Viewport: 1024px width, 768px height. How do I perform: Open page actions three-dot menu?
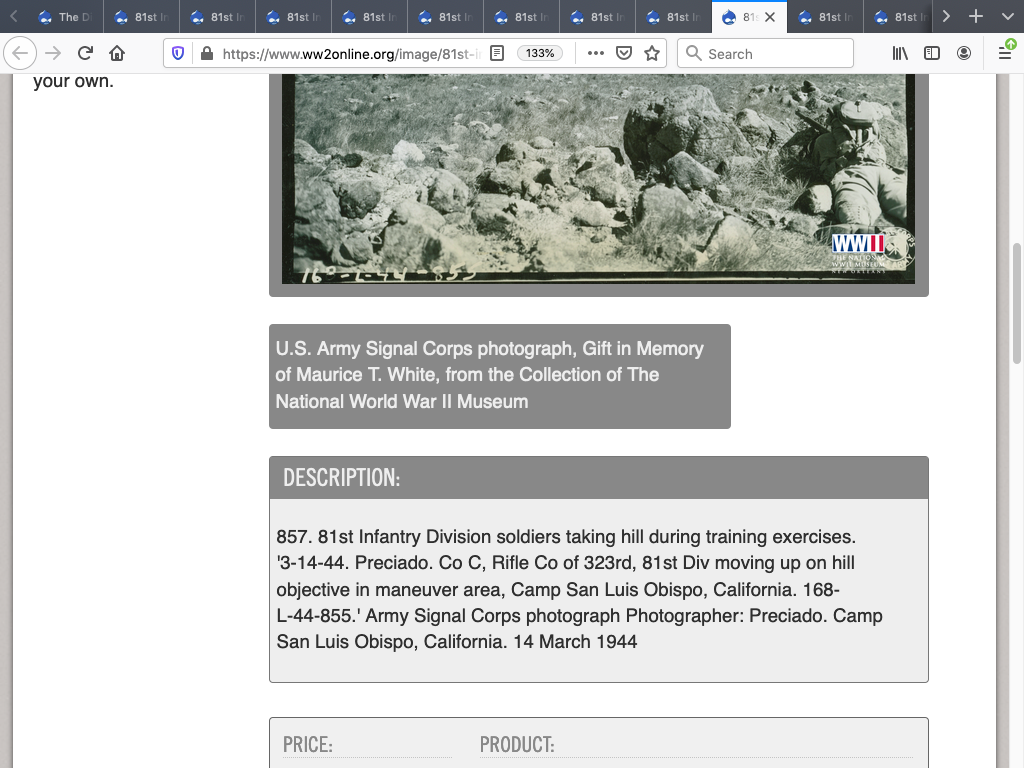596,53
